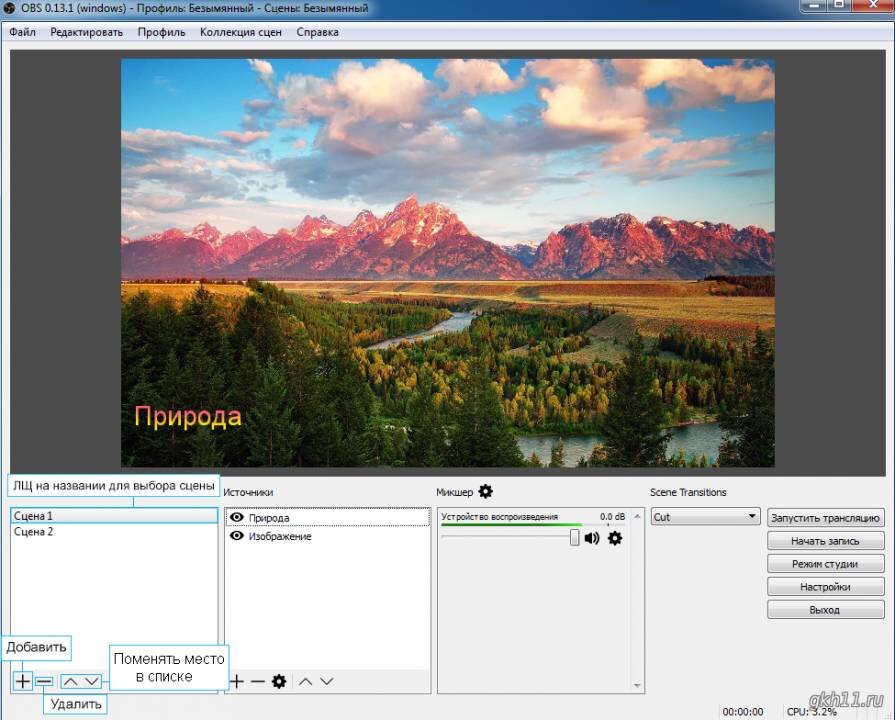Click OBS logo in title bar
This screenshot has height=720, width=895.
[x=9, y=8]
